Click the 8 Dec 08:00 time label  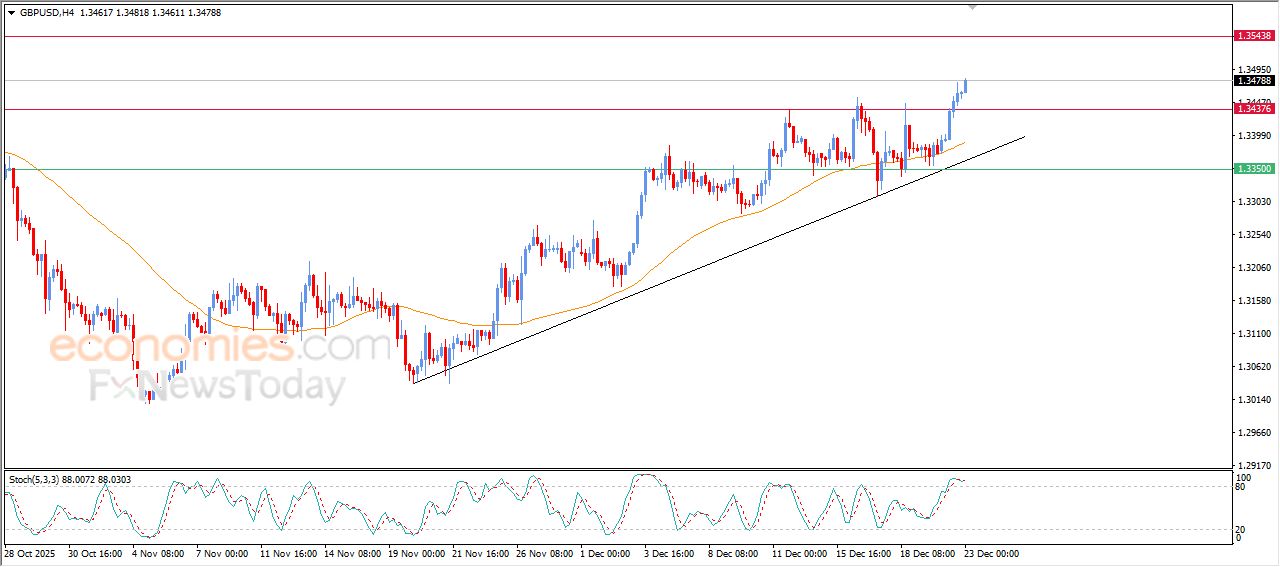click(x=734, y=553)
